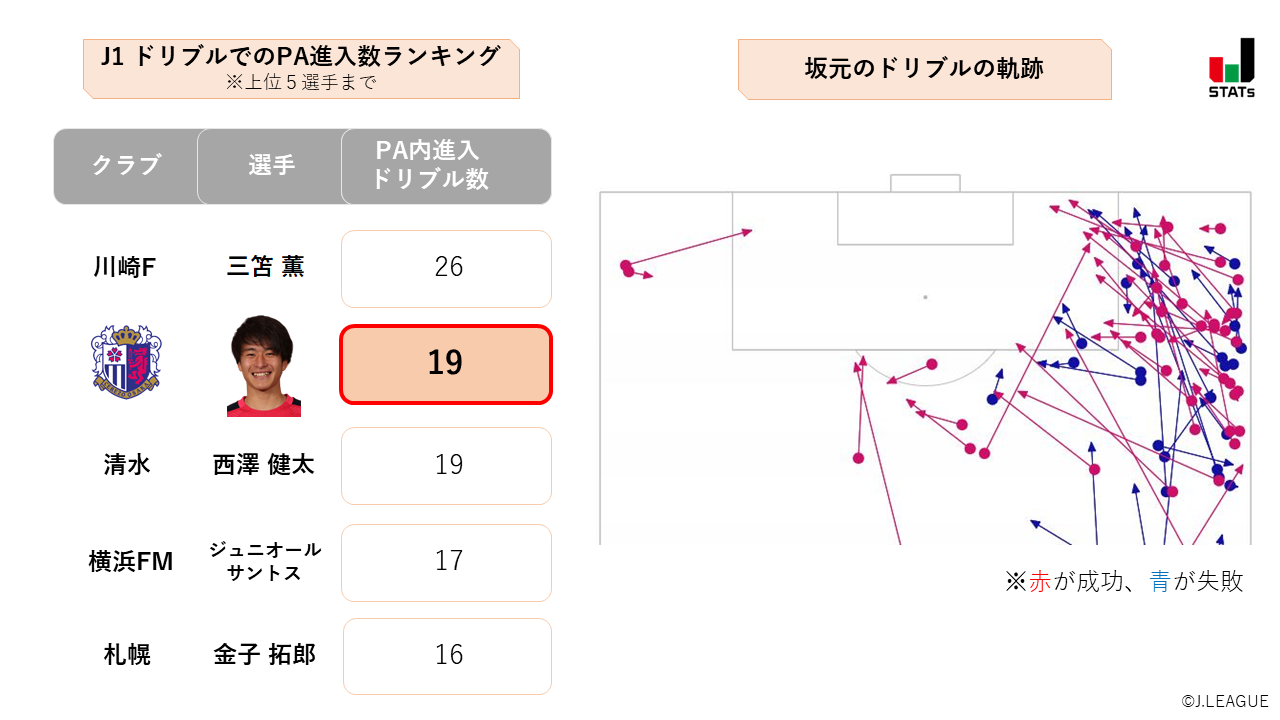The height and width of the screenshot is (720, 1280).
Task: Click the highlighted red-bordered 19 box
Action: tap(446, 364)
